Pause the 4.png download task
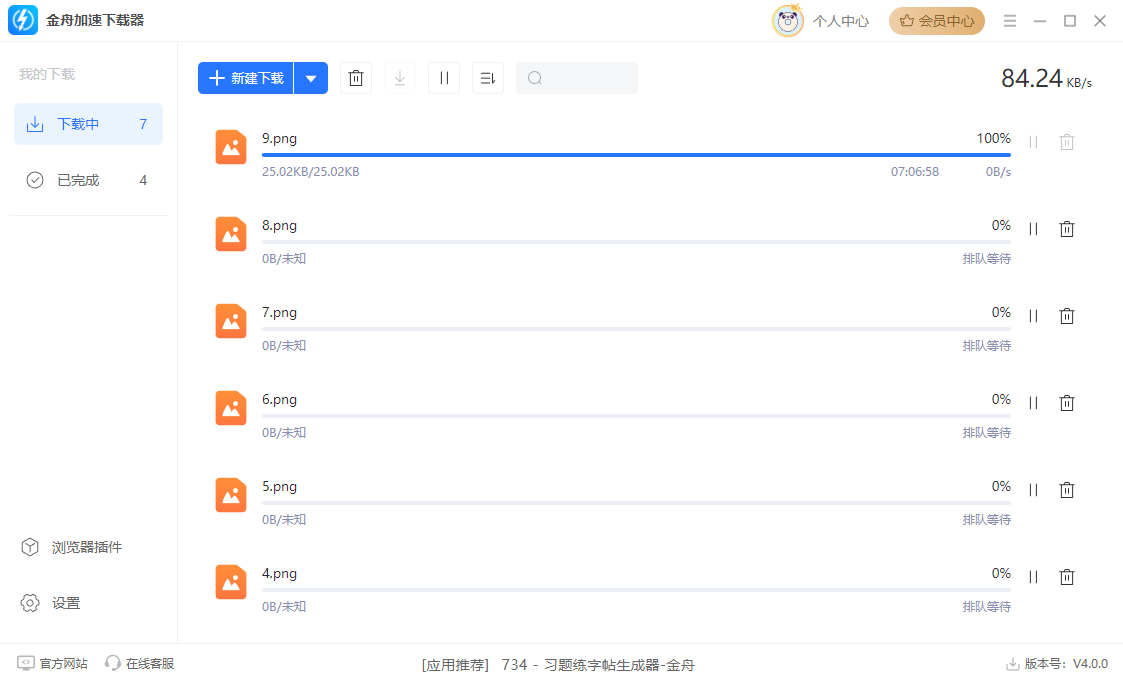Image resolution: width=1123 pixels, height=684 pixels. (1033, 577)
